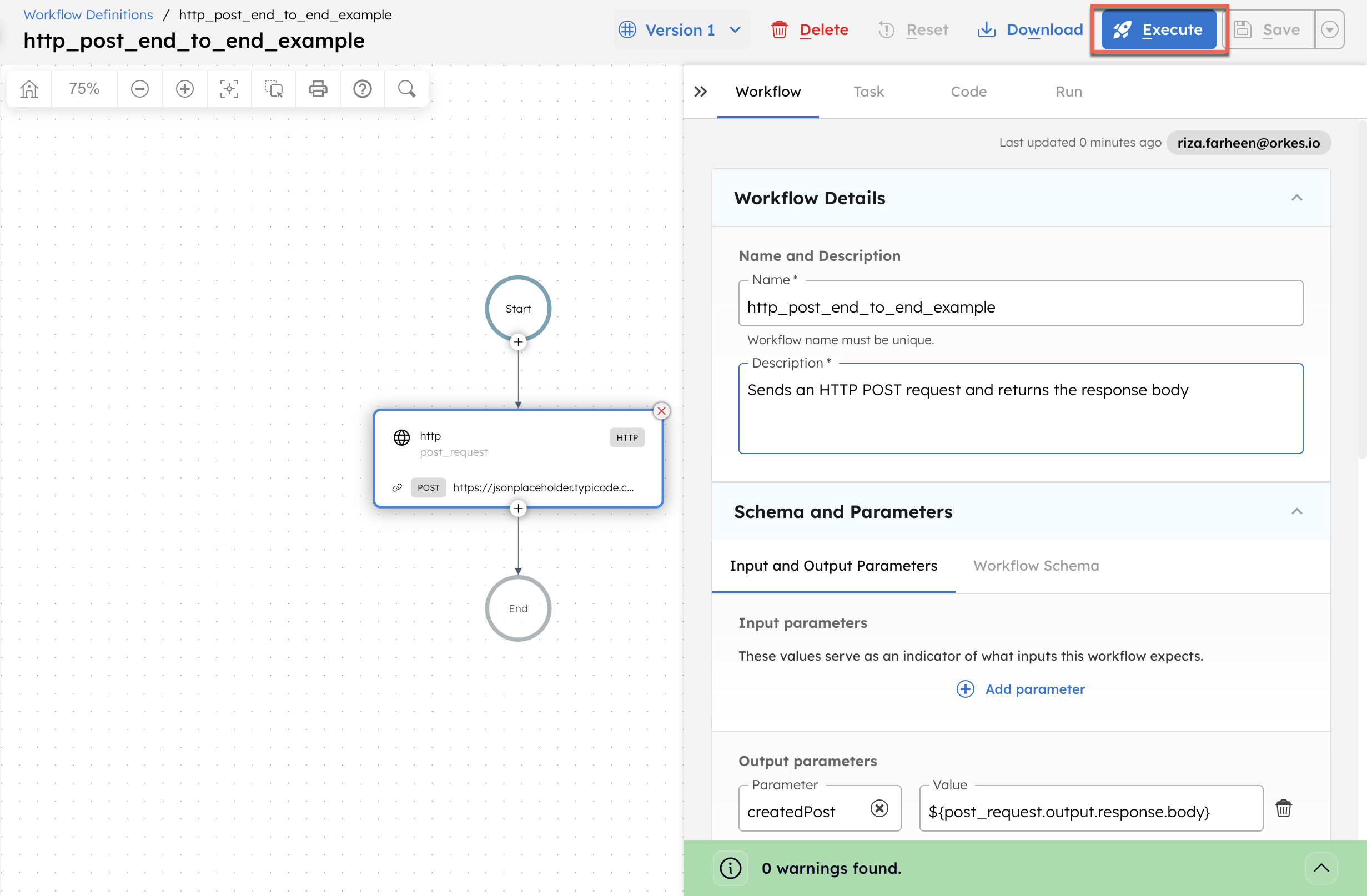
Task: Switch to the Code tab
Action: click(968, 92)
